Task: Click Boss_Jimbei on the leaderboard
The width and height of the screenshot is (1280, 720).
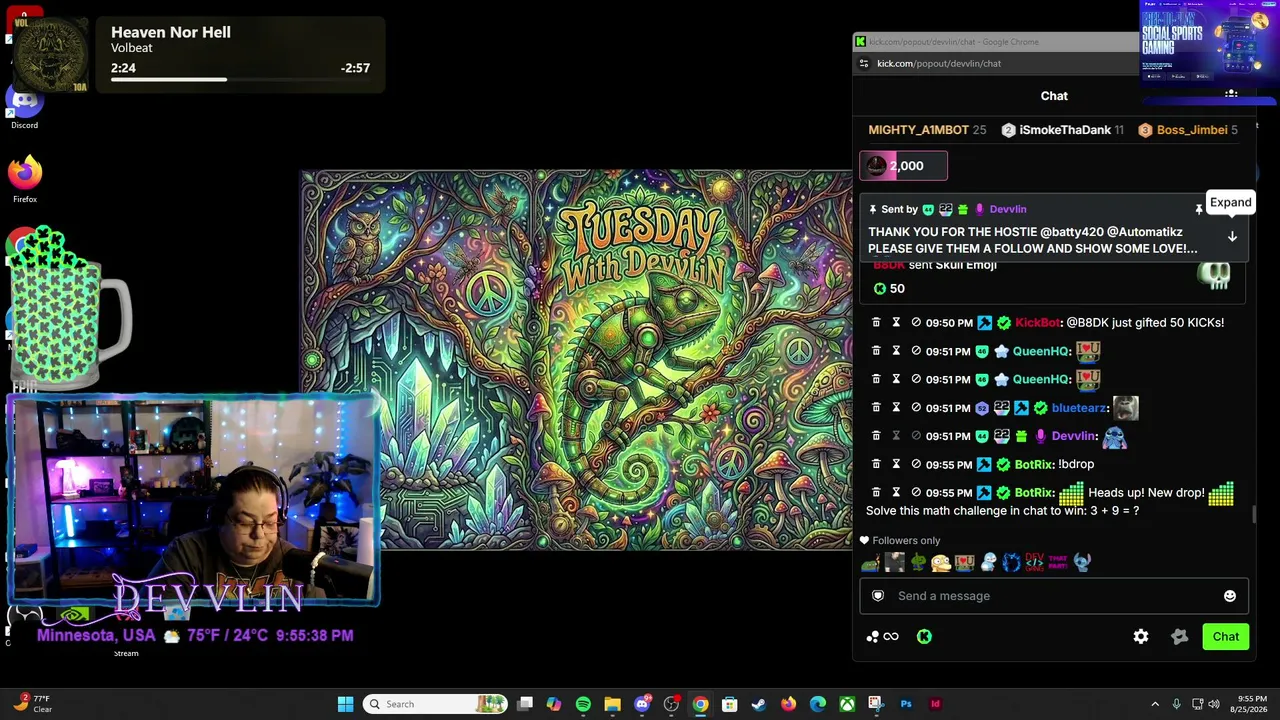Action: (1192, 130)
